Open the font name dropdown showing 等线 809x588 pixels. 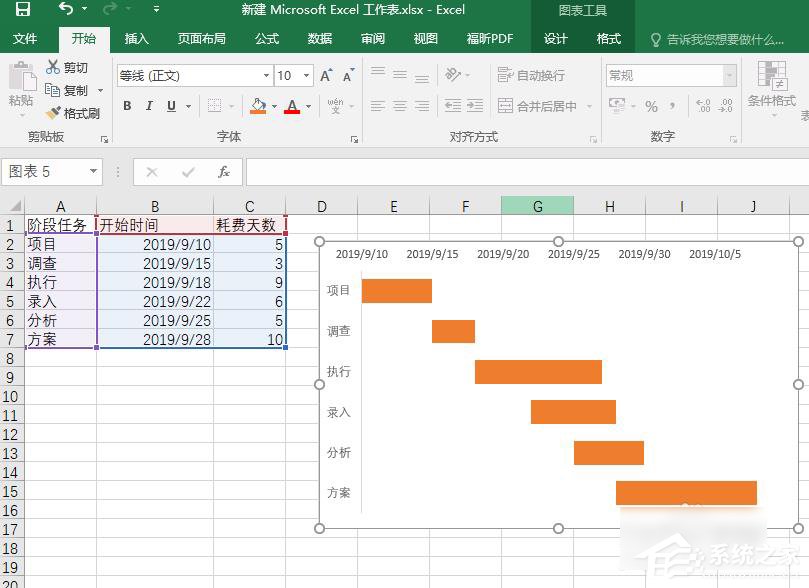[265, 75]
